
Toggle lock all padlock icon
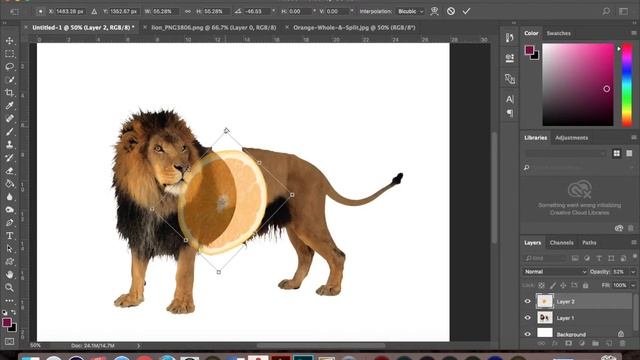click(x=585, y=286)
